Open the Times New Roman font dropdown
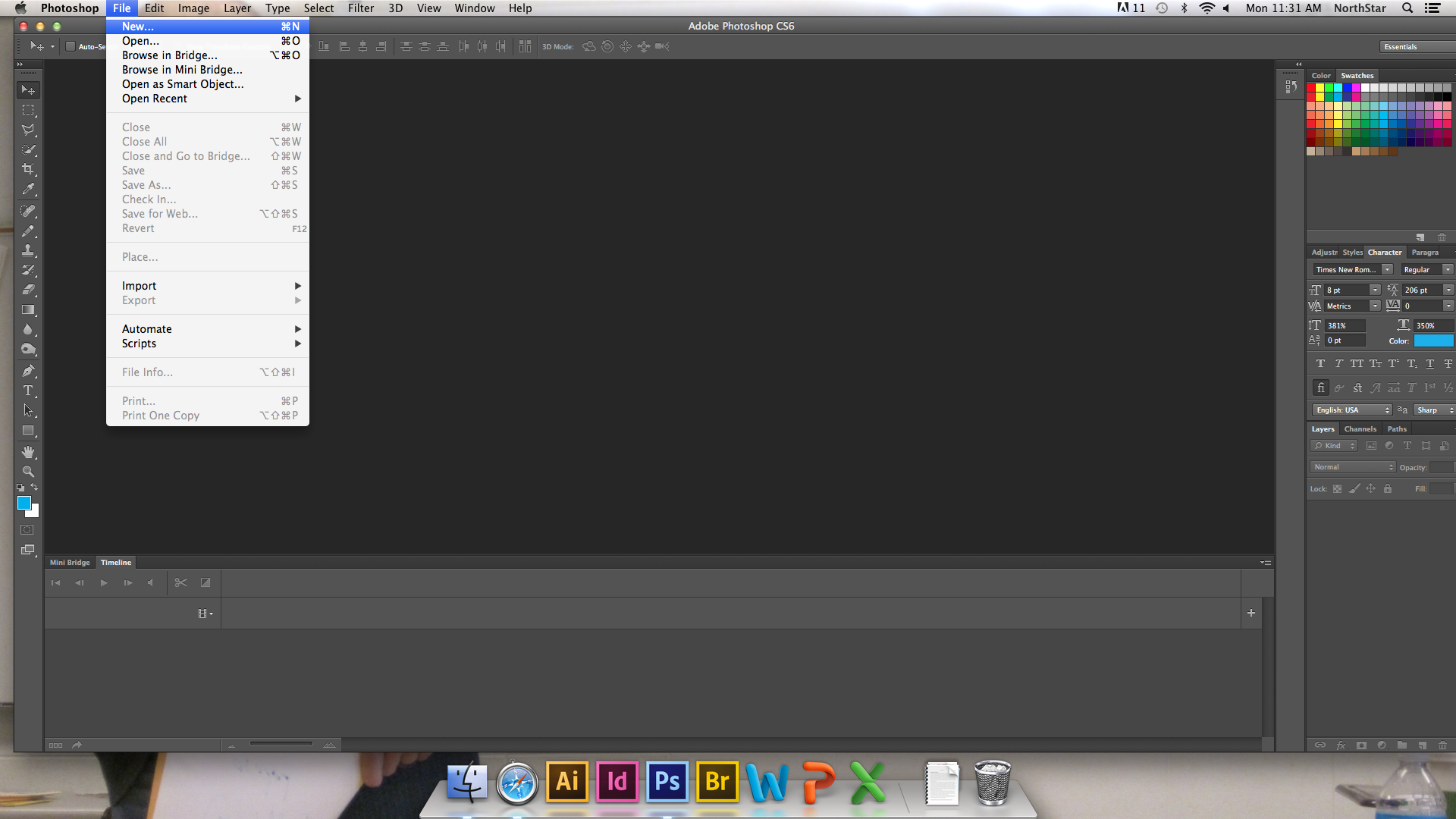1456x819 pixels. tap(1387, 270)
